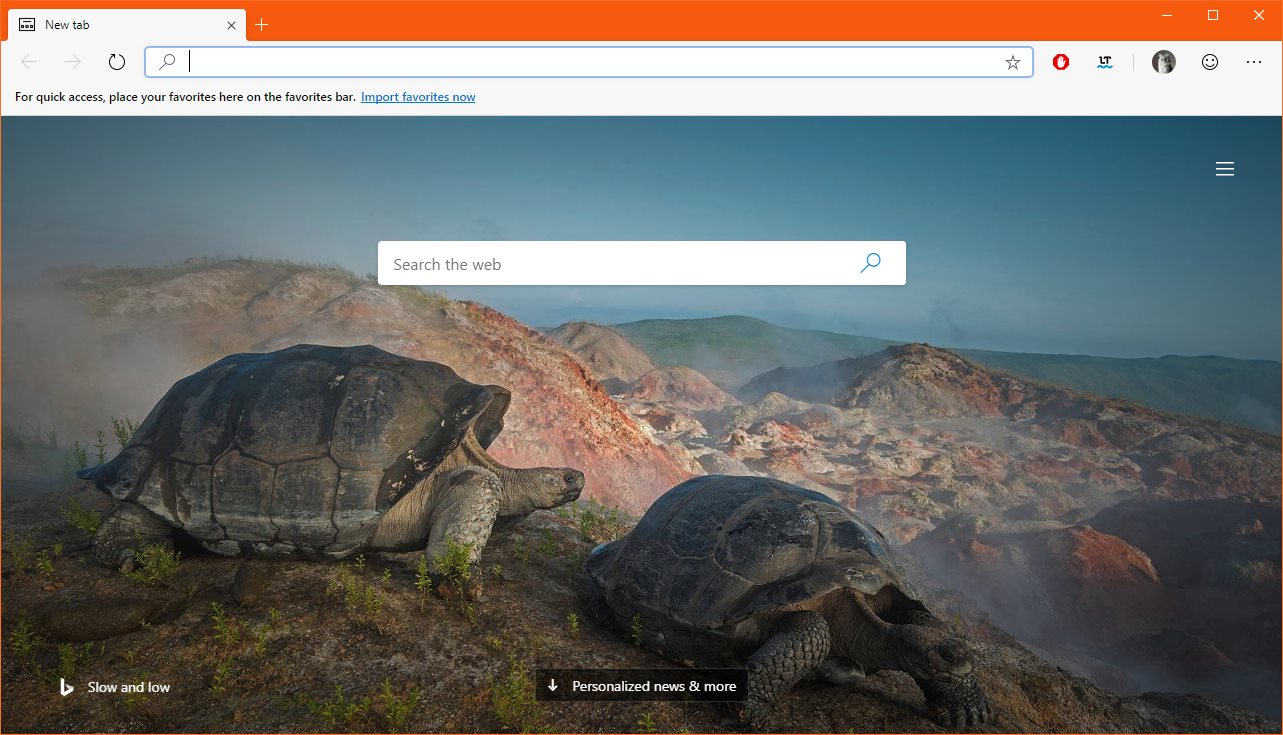Maximize the browser window
Image resolution: width=1283 pixels, height=735 pixels.
pyautogui.click(x=1213, y=15)
